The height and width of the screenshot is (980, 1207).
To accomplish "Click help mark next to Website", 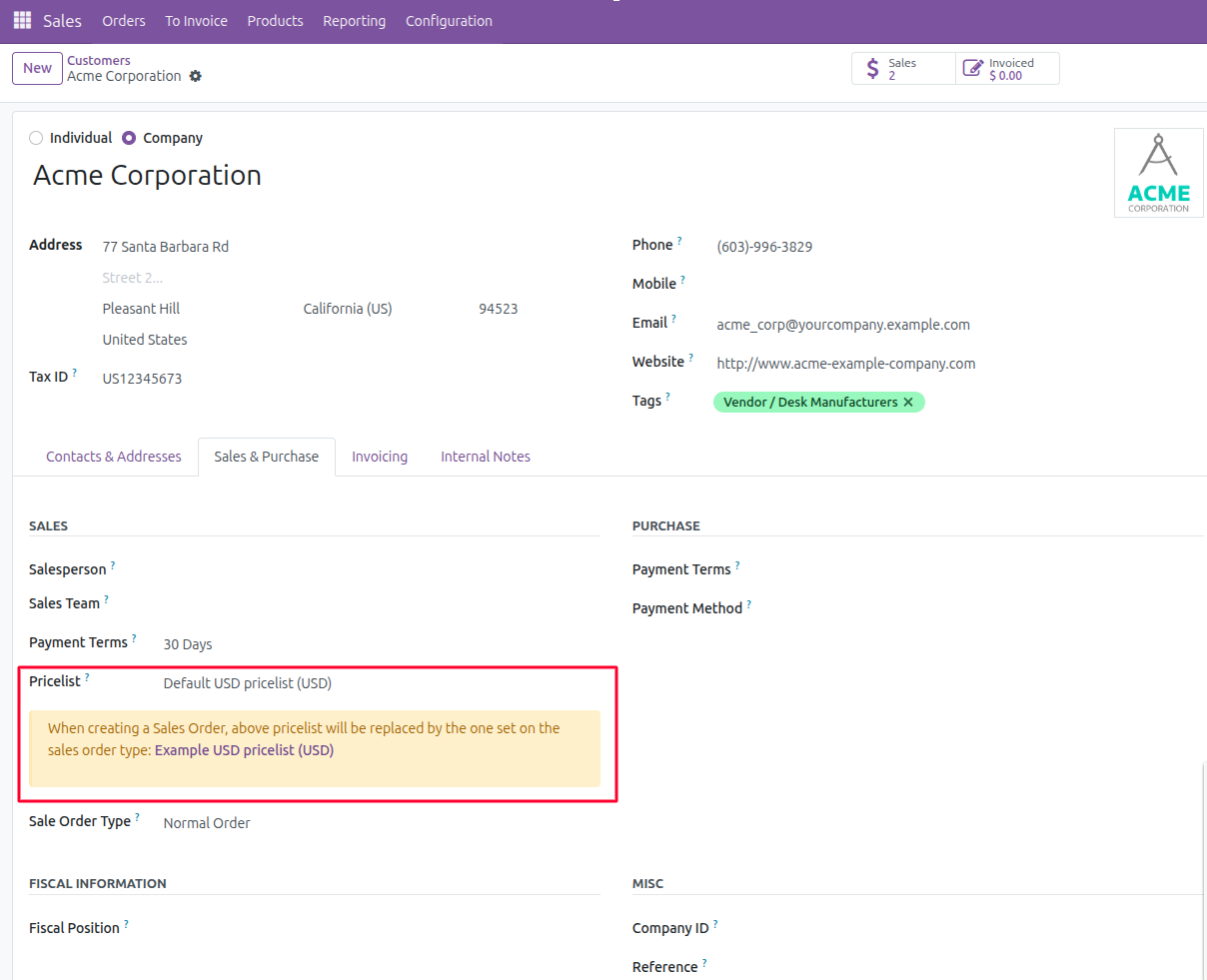I will [x=690, y=358].
